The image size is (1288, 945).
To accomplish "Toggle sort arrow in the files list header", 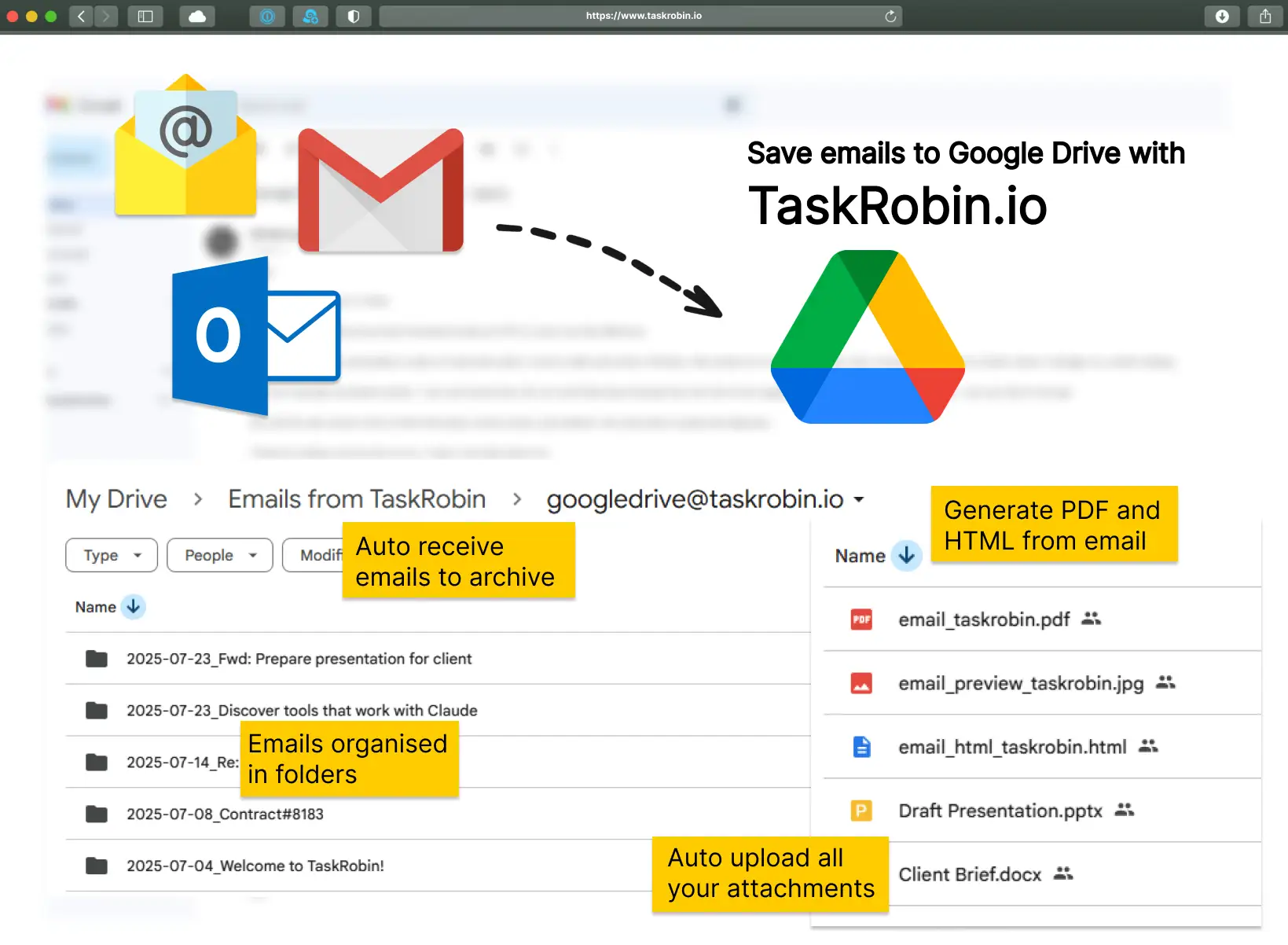I will tap(906, 556).
